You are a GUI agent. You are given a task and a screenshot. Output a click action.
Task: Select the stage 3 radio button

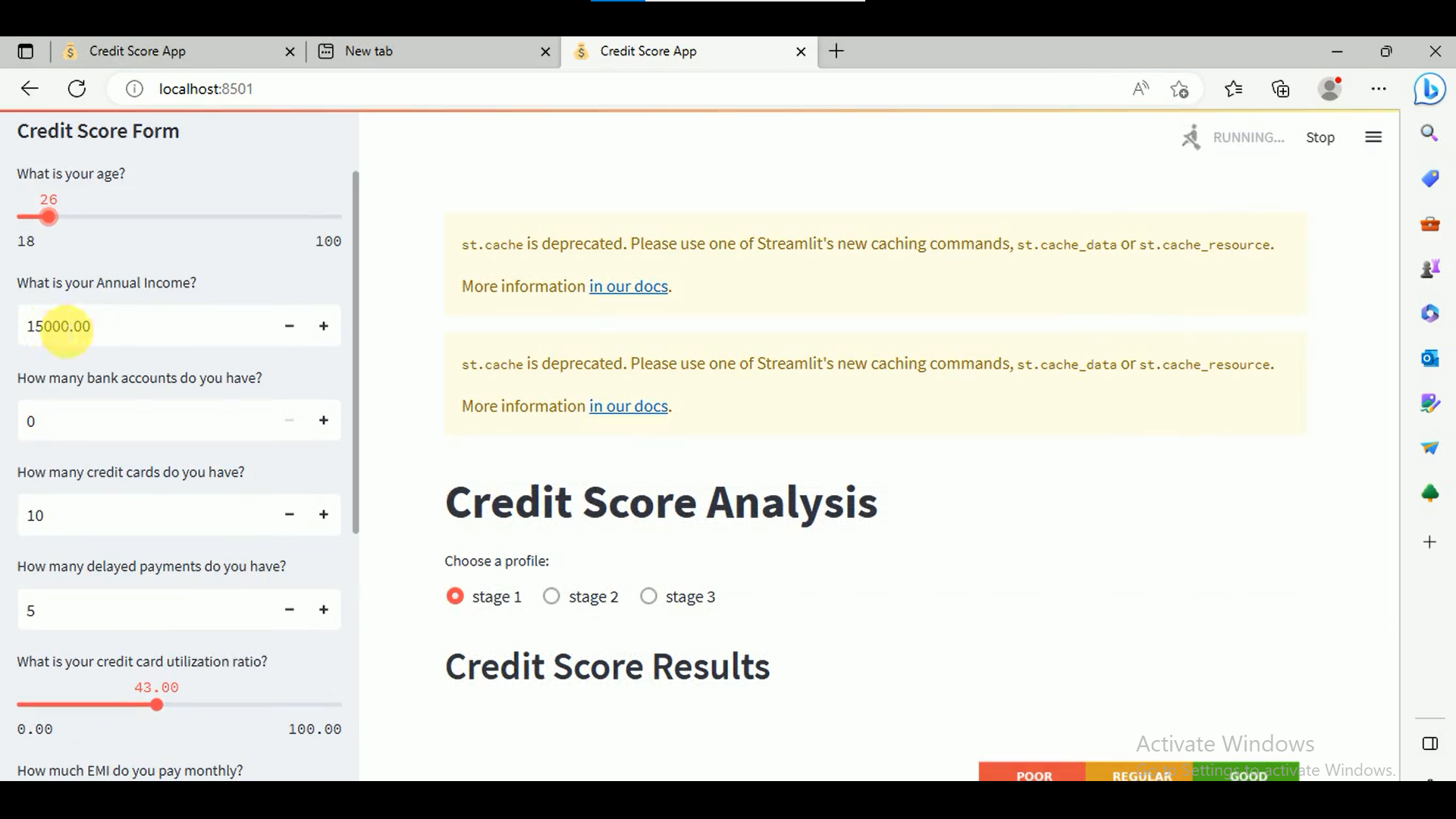coord(649,596)
